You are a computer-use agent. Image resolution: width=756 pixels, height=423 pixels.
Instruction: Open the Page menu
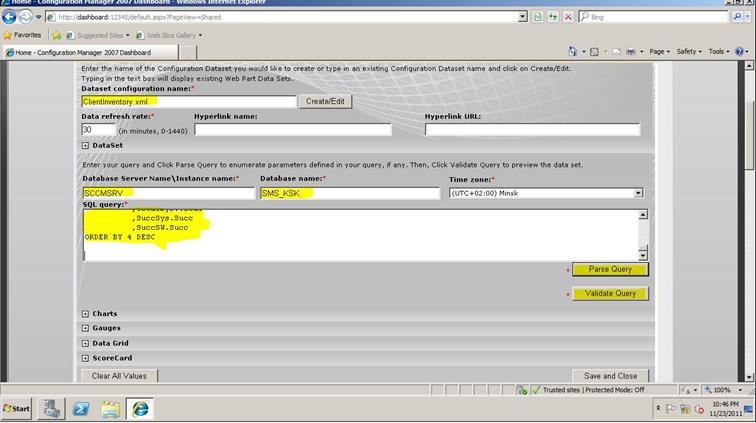659,51
